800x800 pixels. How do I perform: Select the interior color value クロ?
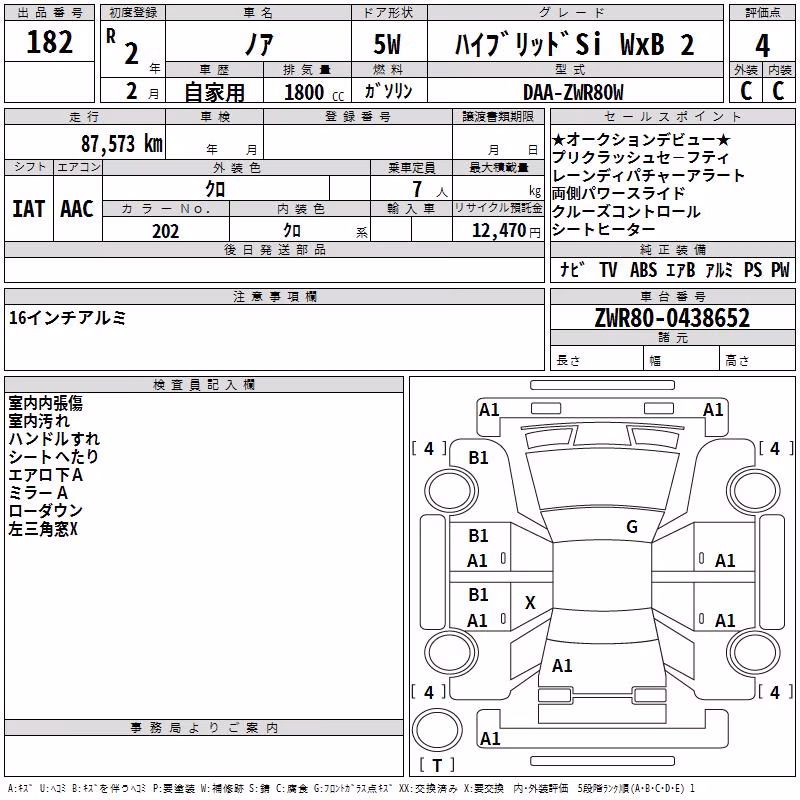pos(292,231)
